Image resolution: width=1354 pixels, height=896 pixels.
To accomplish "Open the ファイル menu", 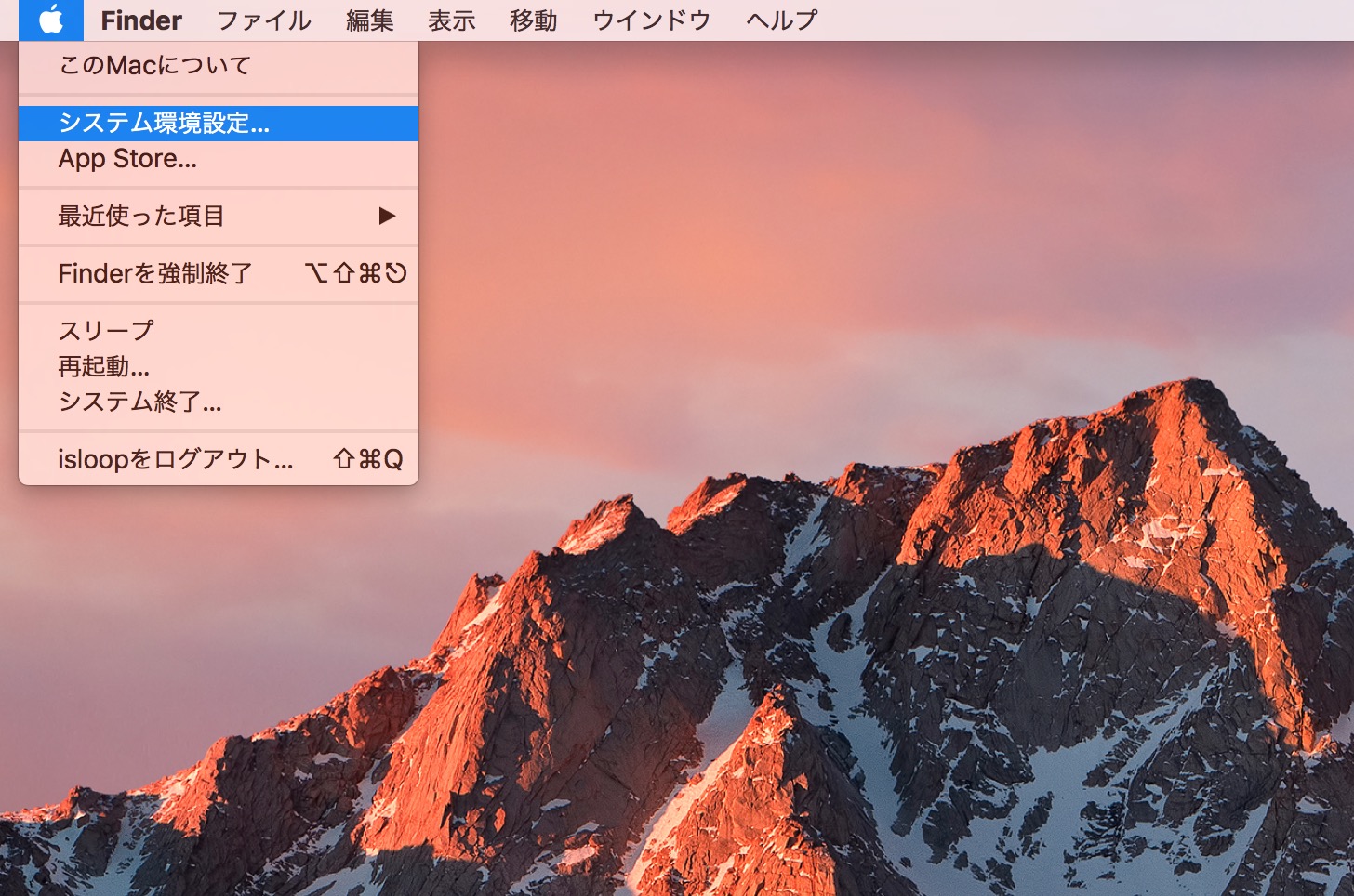I will (x=264, y=20).
